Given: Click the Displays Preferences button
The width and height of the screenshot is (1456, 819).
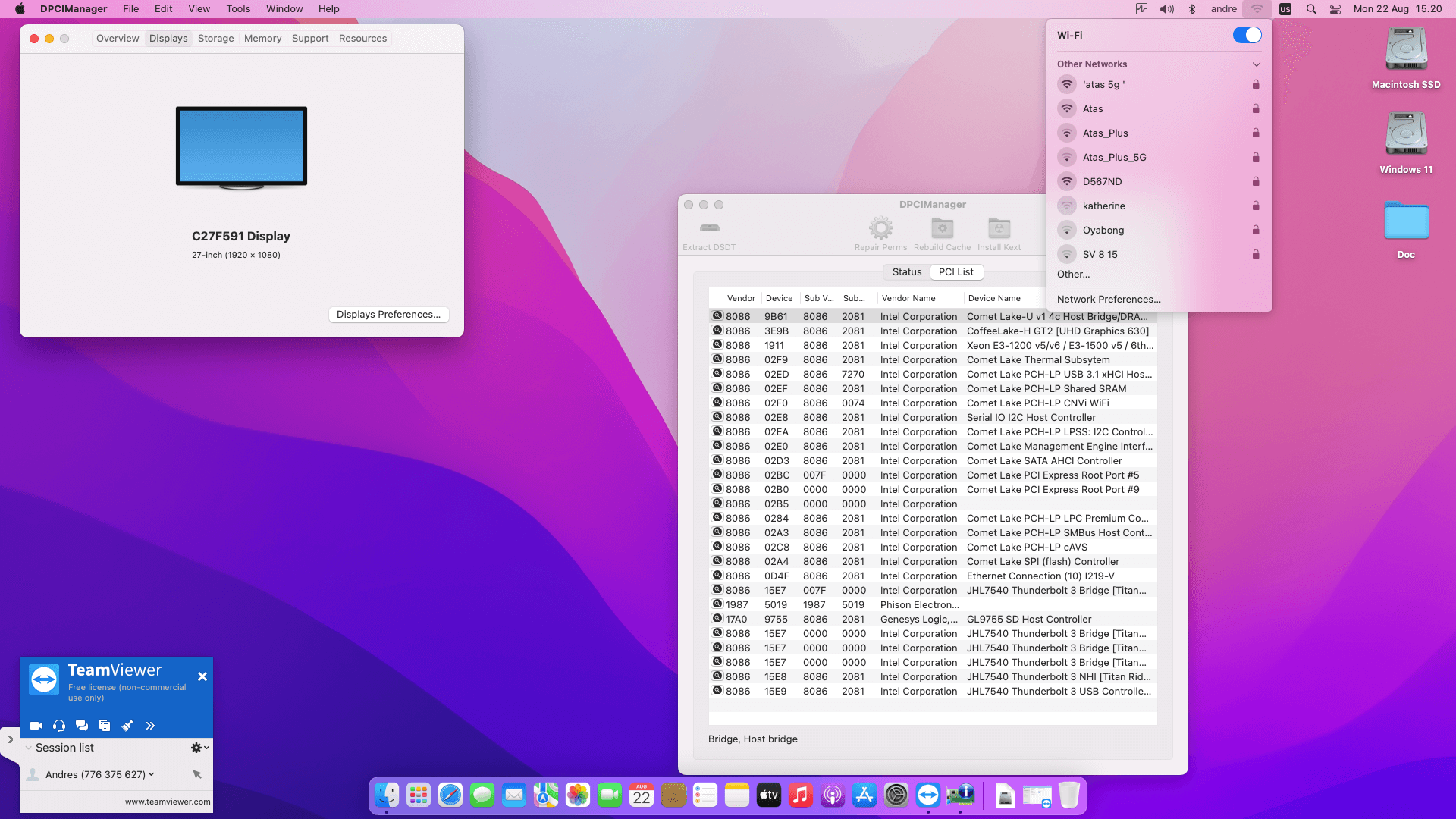Looking at the screenshot, I should pyautogui.click(x=388, y=315).
